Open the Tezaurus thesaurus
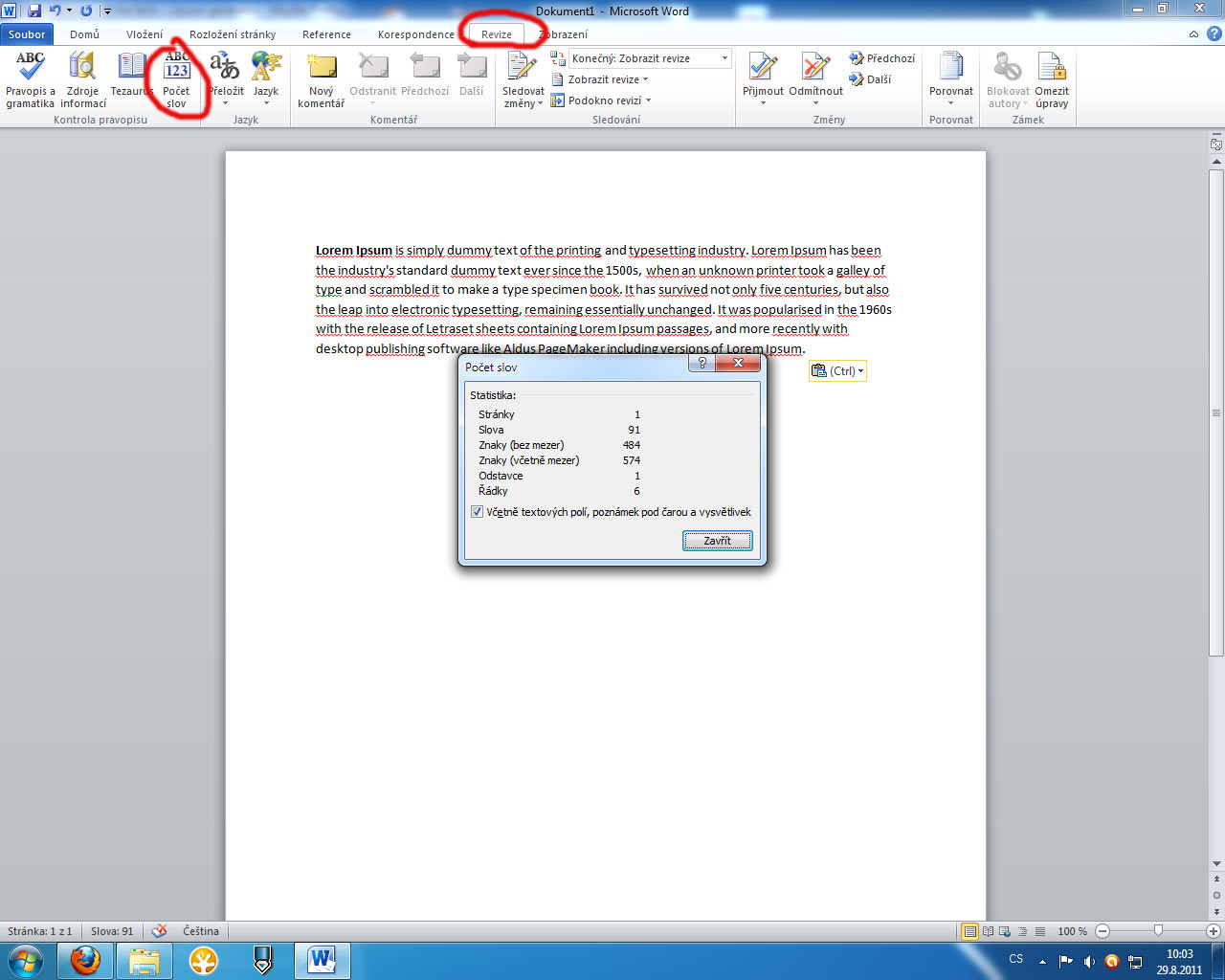Viewport: 1225px width, 980px height. click(131, 75)
